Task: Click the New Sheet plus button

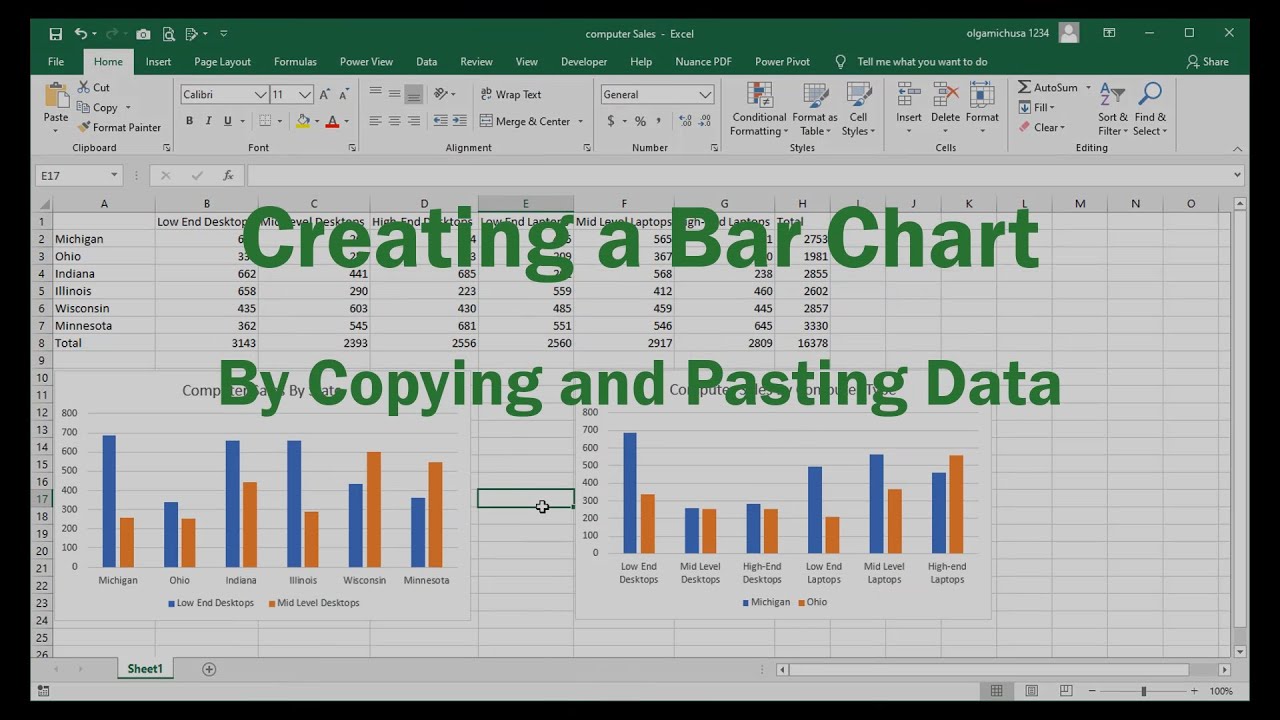Action: click(x=209, y=669)
